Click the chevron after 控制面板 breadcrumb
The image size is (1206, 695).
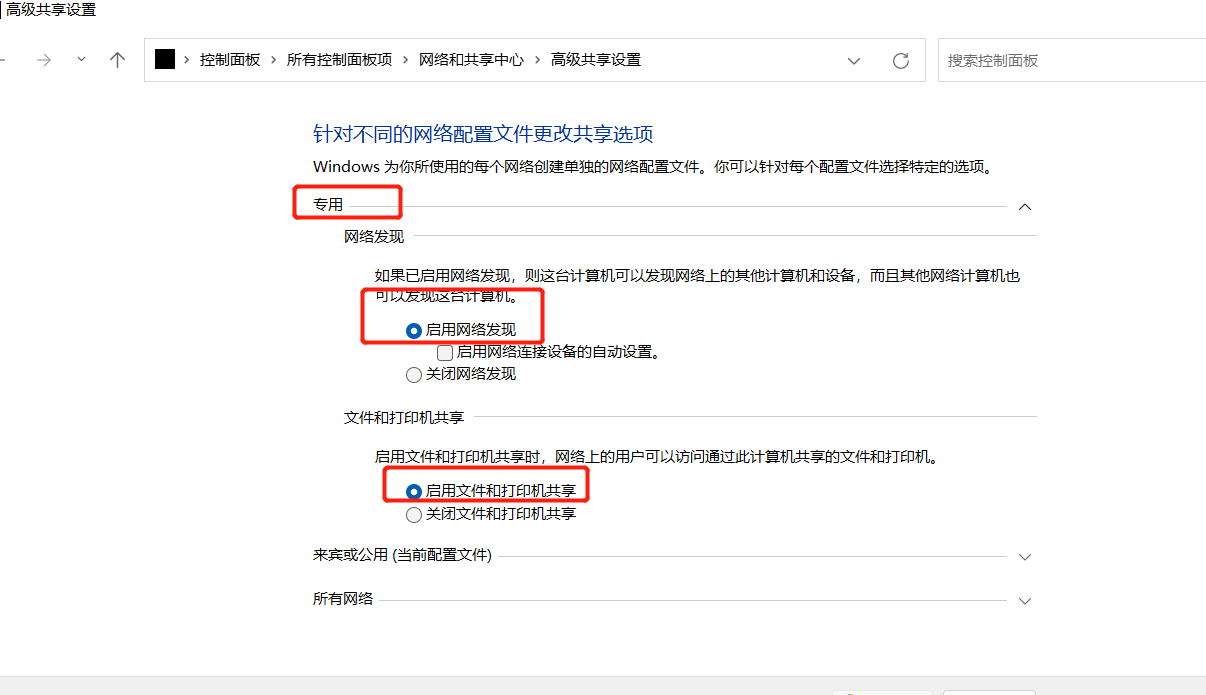pyautogui.click(x=273, y=60)
